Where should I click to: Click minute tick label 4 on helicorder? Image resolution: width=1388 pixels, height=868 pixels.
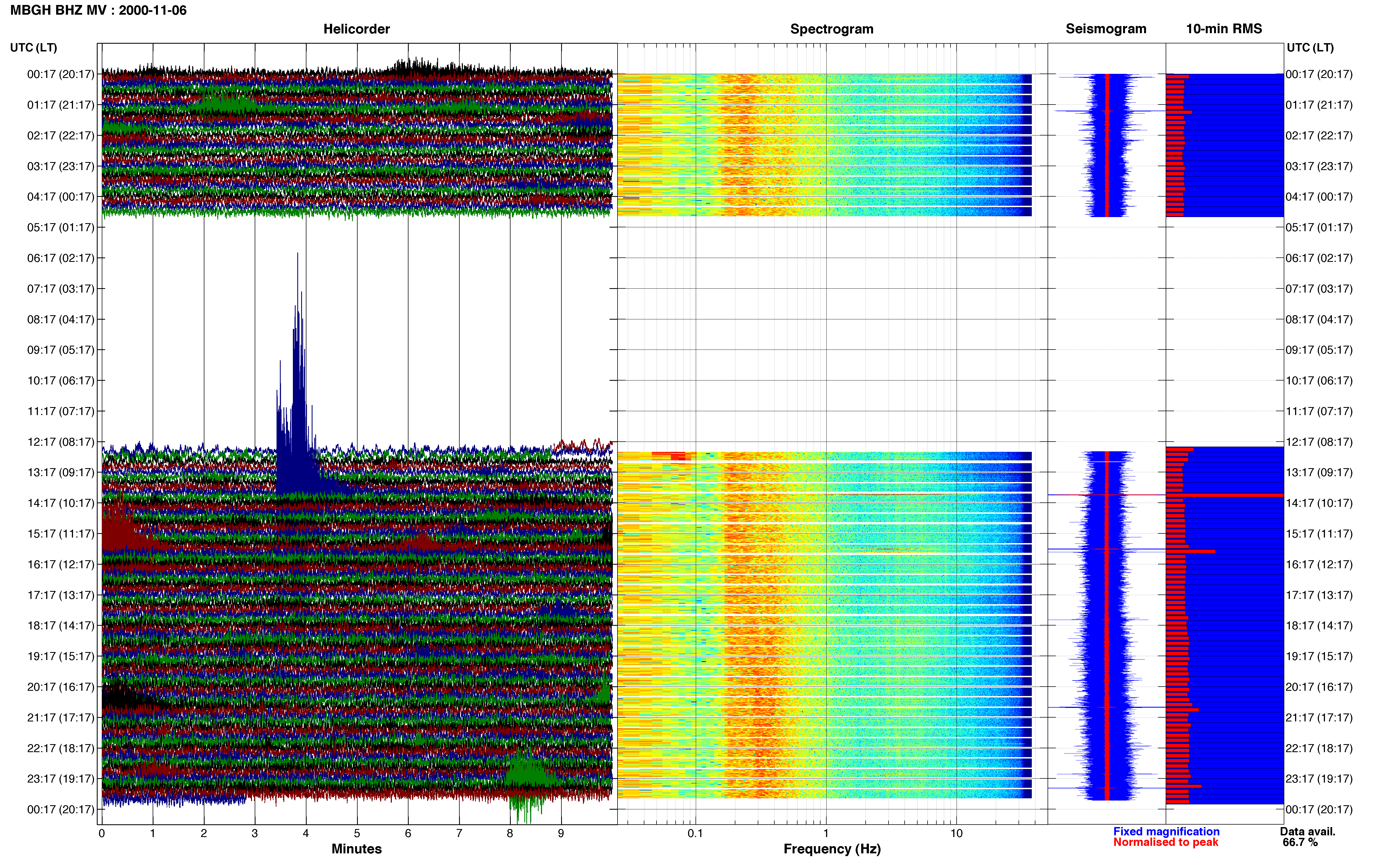tap(306, 833)
